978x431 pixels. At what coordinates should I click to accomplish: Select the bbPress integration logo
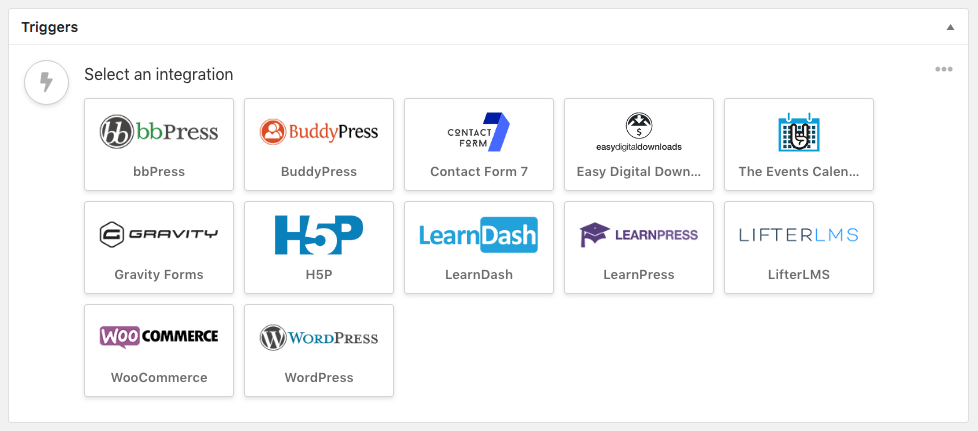(159, 132)
